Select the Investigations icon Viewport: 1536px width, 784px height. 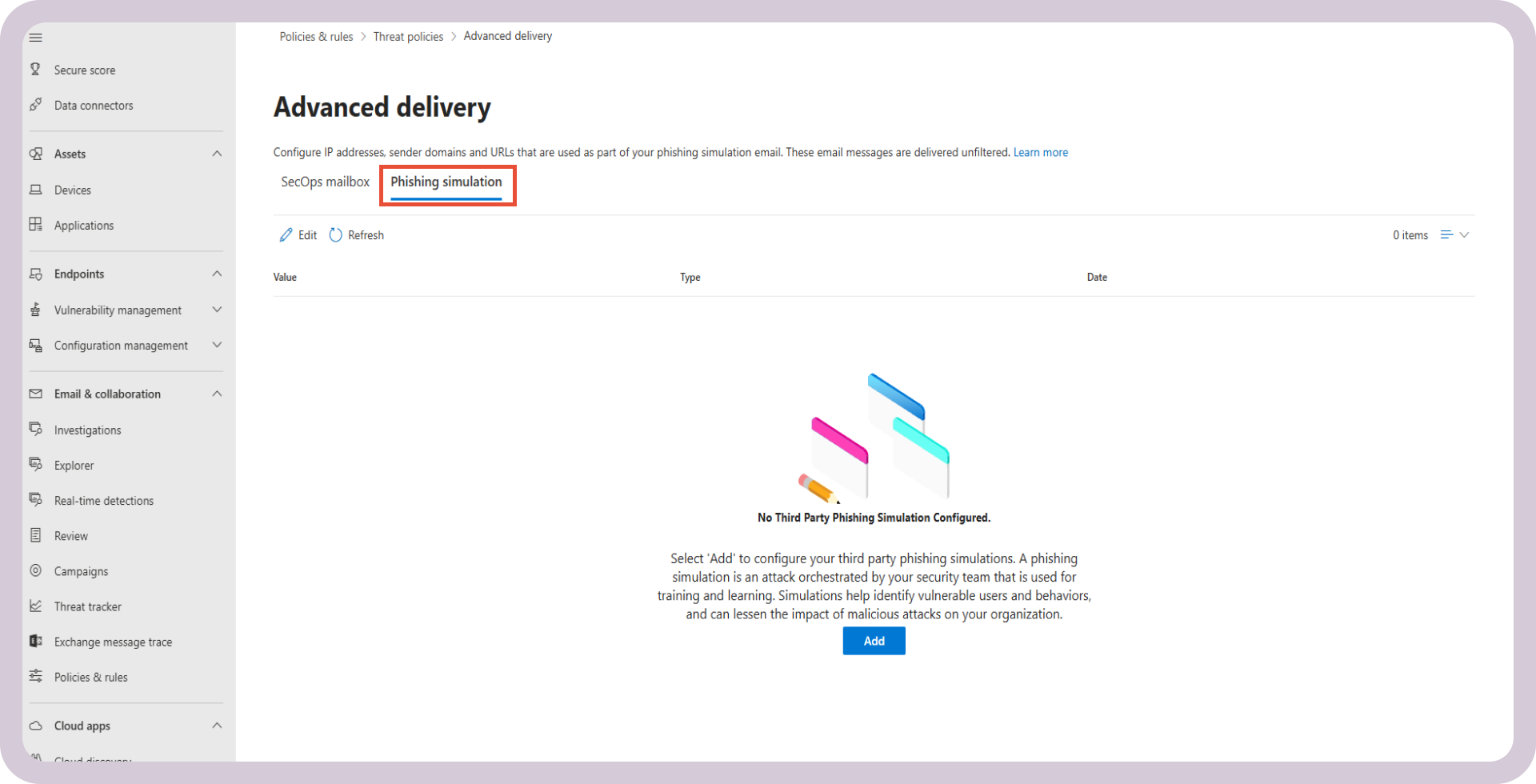[x=36, y=430]
